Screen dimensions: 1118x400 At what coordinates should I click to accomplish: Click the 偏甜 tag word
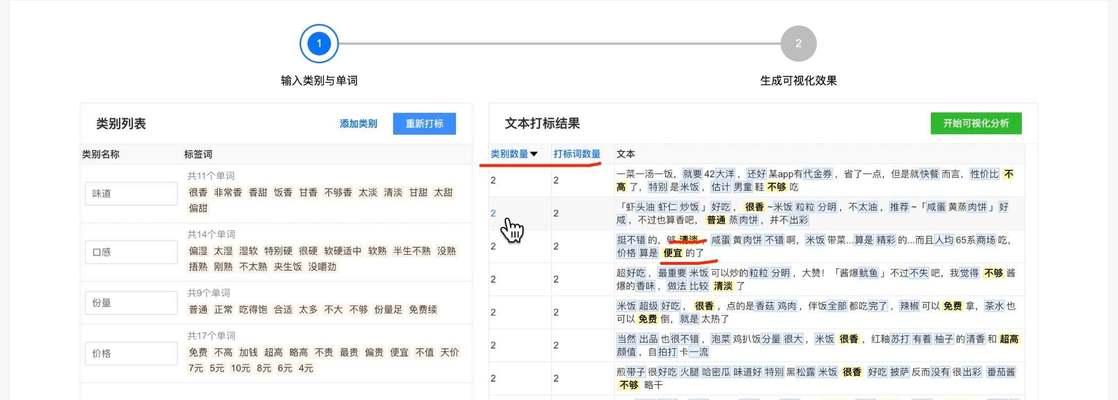point(198,208)
